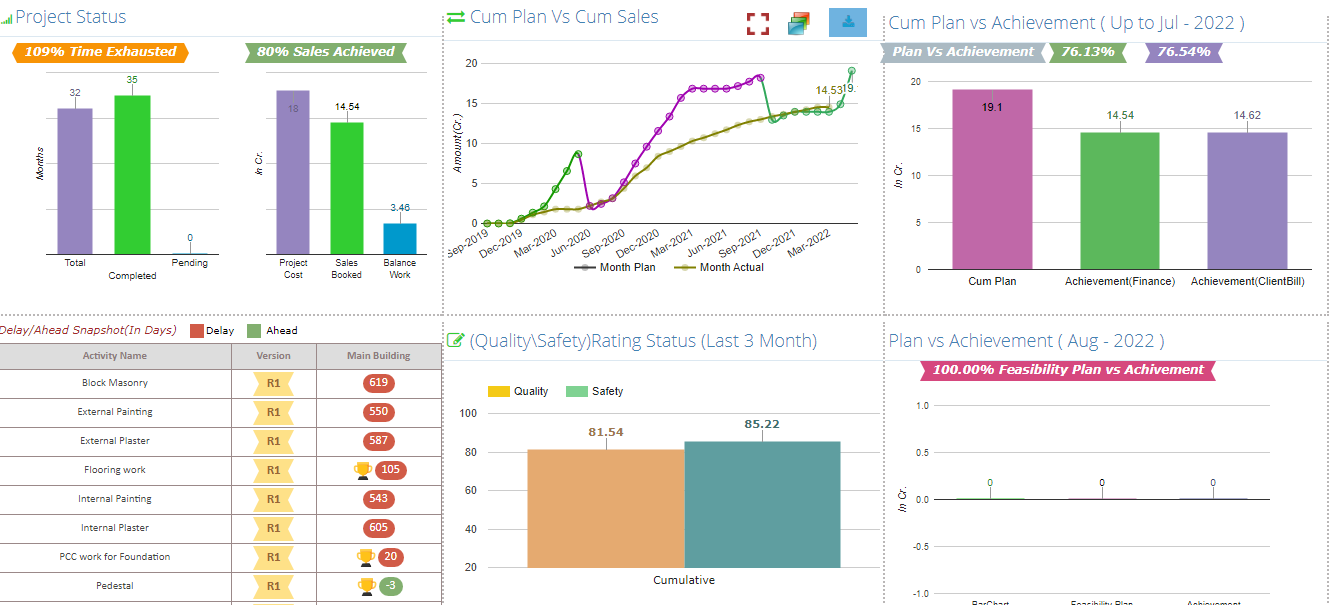Click the green swap arrows icon

[x=456, y=17]
